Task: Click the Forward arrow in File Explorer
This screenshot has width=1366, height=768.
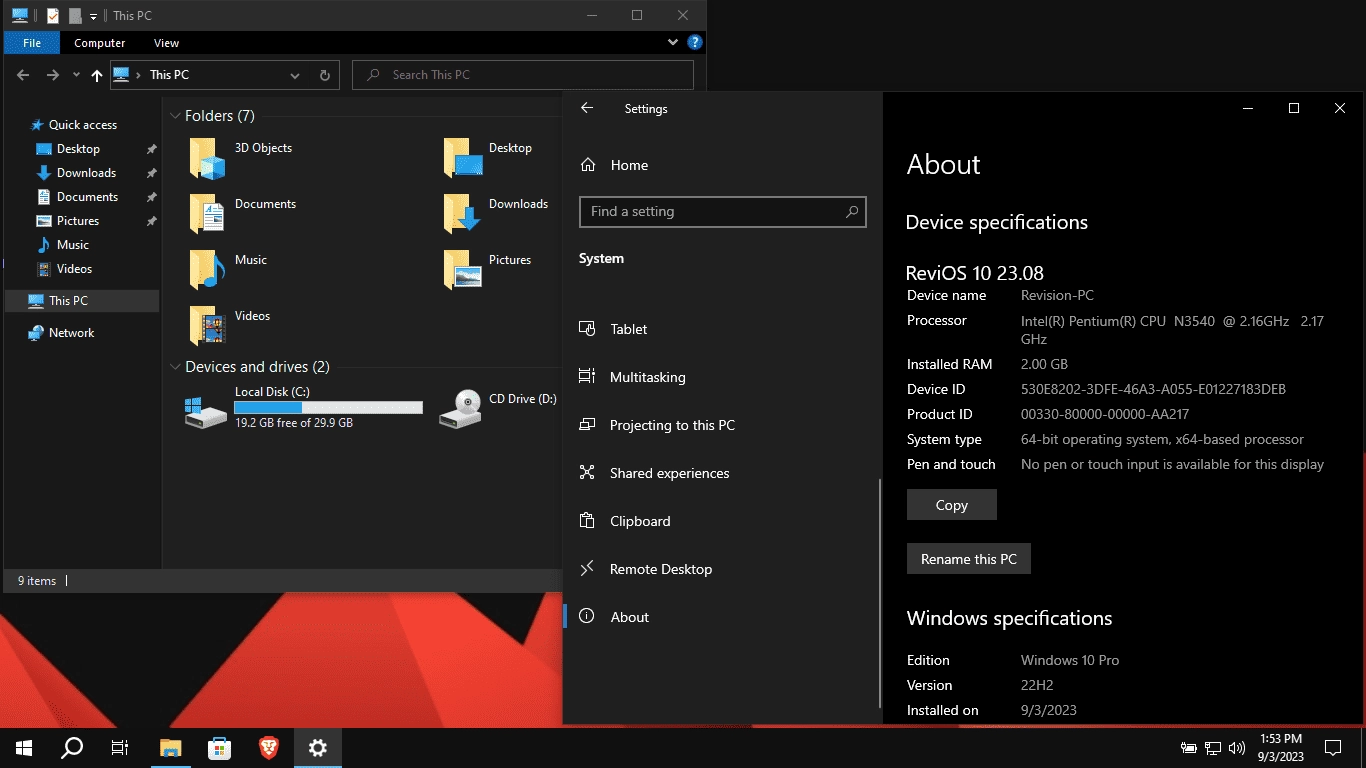Action: pos(52,75)
